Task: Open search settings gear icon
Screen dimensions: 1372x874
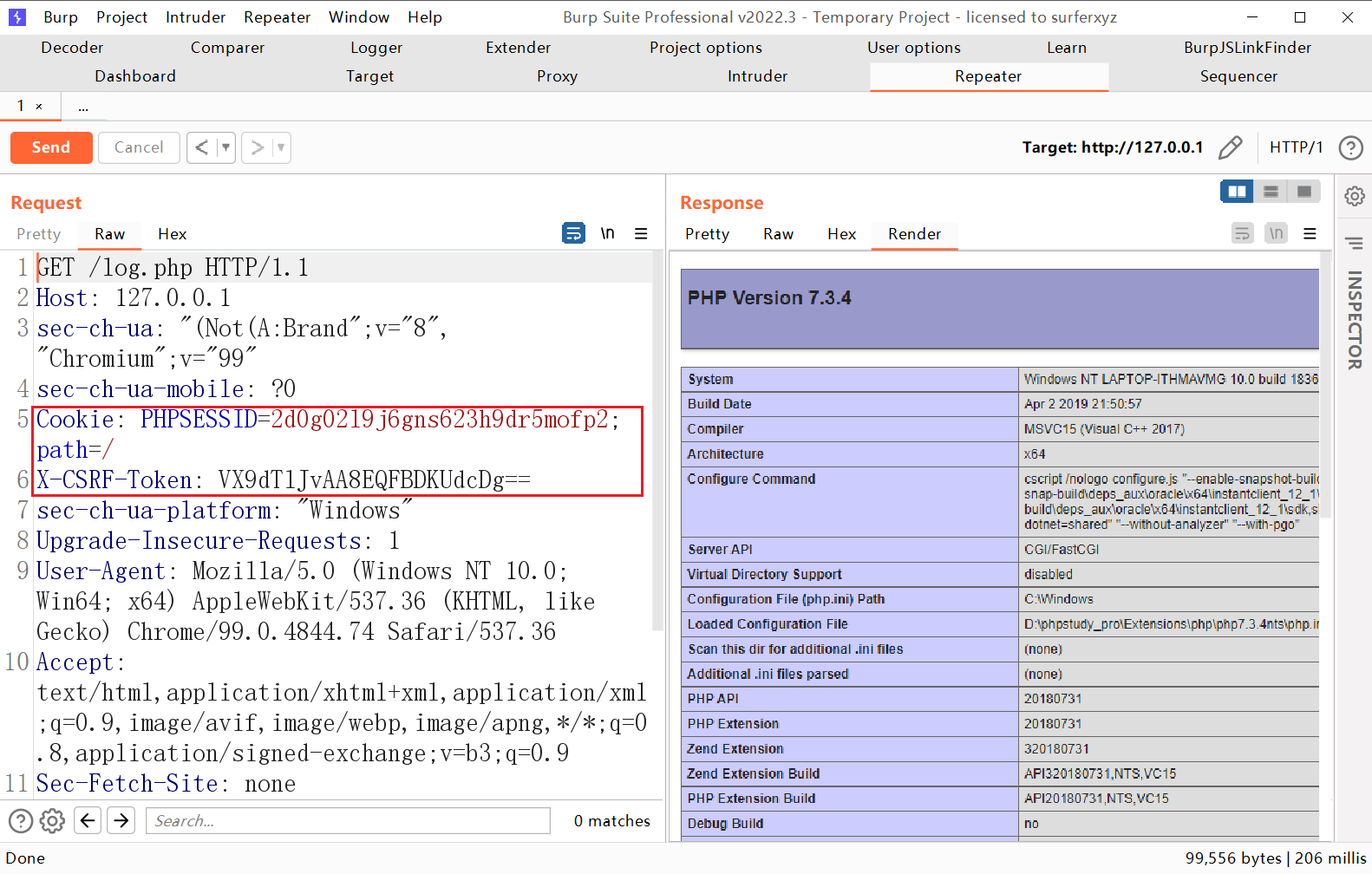Action: click(52, 820)
